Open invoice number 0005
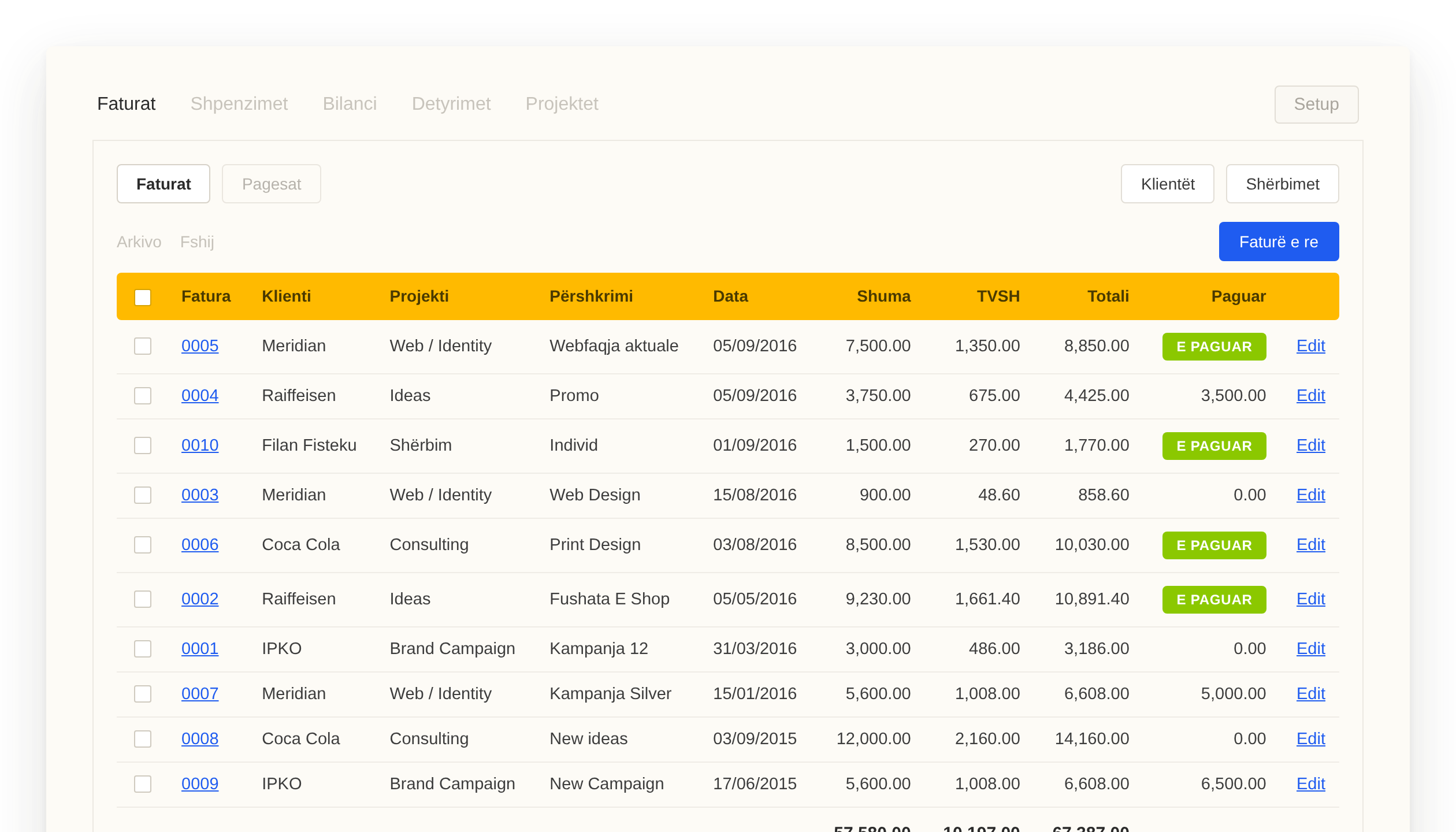Image resolution: width=1456 pixels, height=832 pixels. pyautogui.click(x=200, y=346)
